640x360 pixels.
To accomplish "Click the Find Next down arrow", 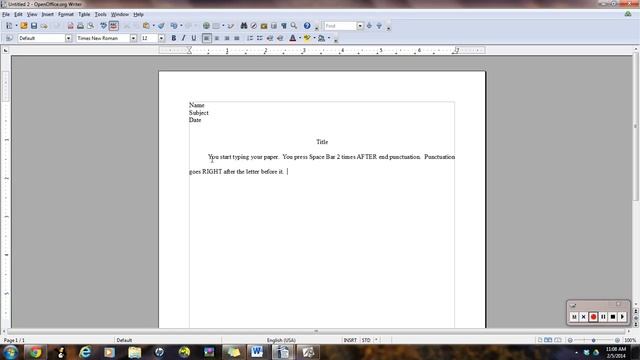I will click(x=369, y=26).
